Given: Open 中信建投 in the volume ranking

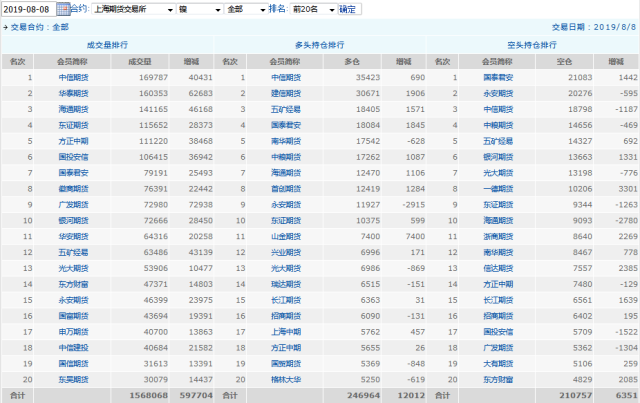Looking at the screenshot, I should tap(73, 348).
